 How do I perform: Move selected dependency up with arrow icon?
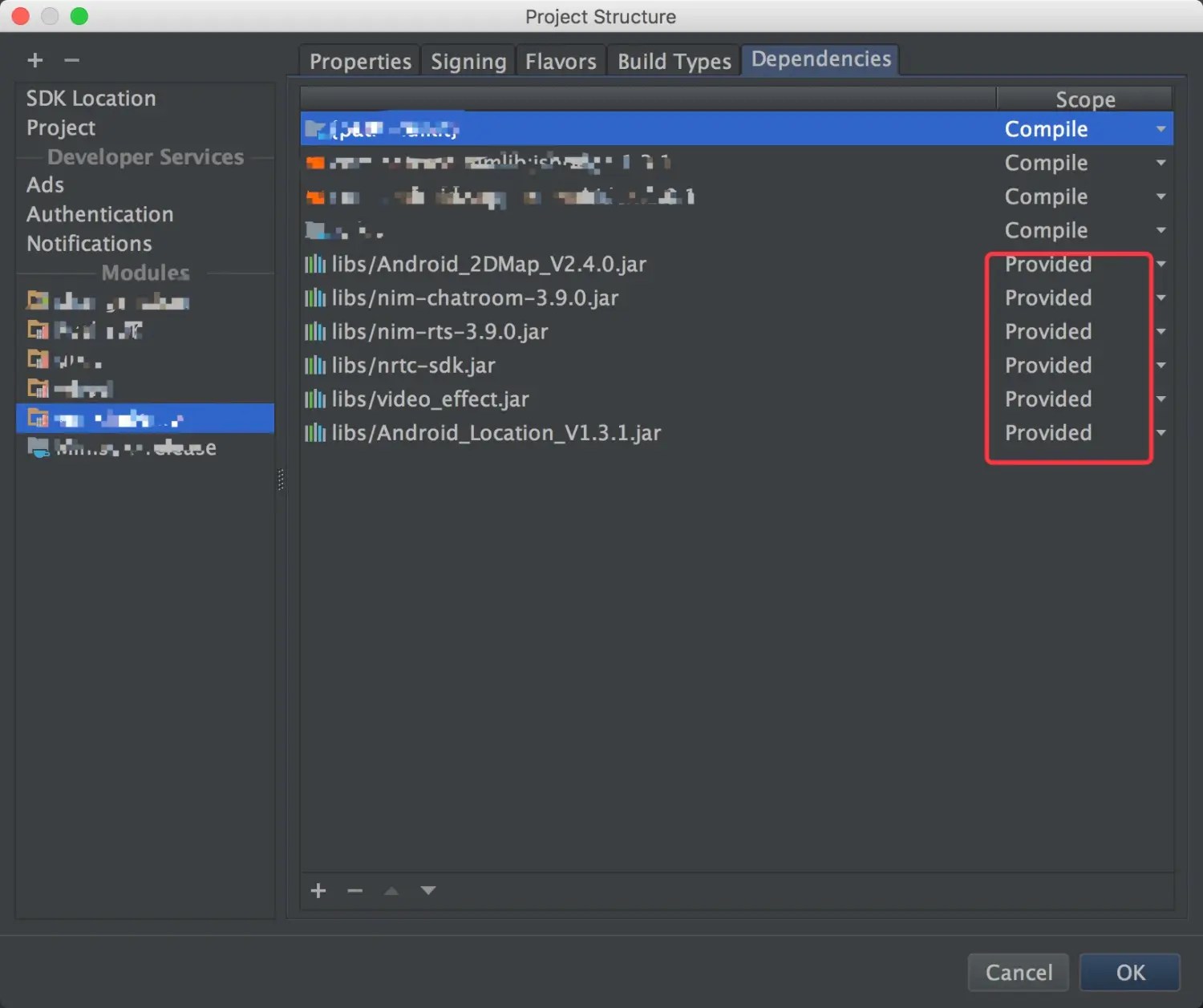coord(391,890)
